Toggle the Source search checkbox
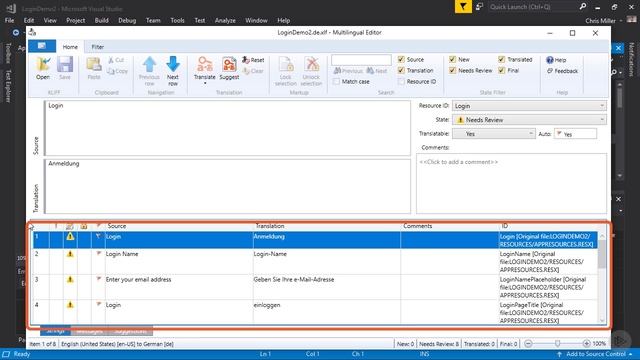The width and height of the screenshot is (640, 360). coord(401,60)
